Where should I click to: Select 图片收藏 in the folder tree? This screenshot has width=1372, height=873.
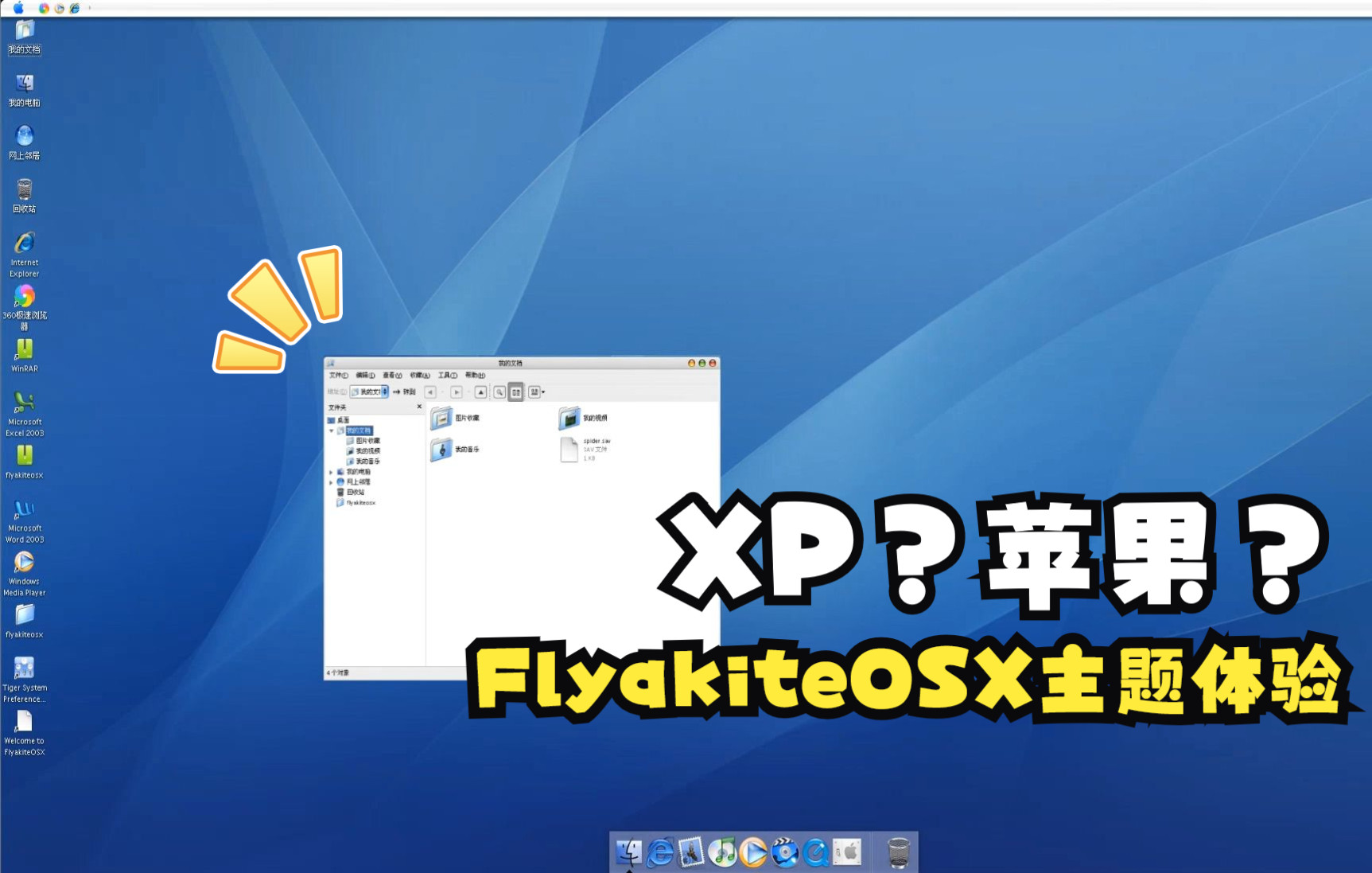363,441
